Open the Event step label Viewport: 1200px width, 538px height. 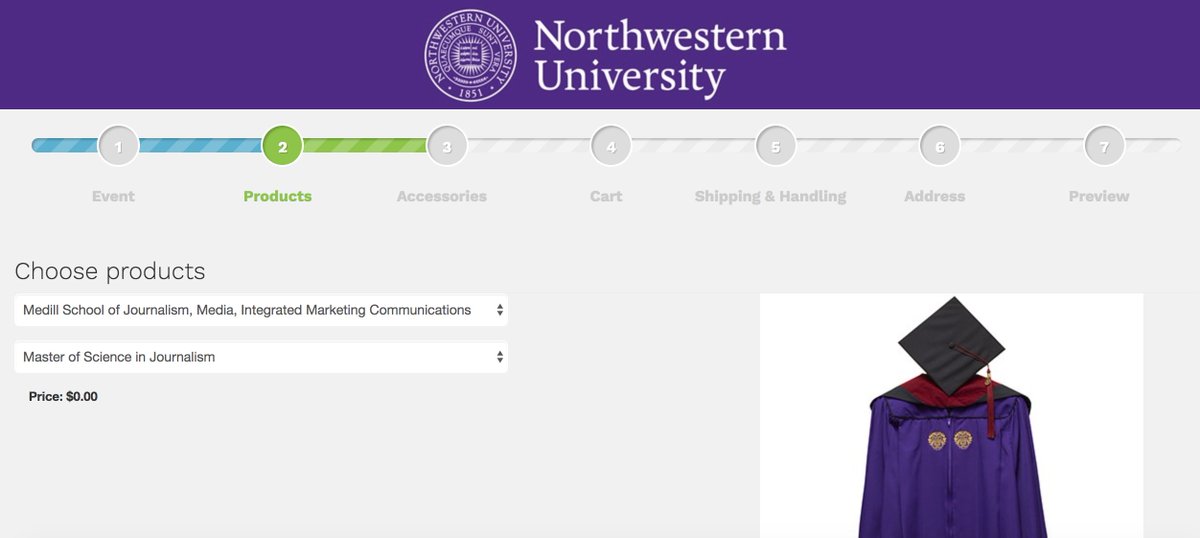pos(113,196)
